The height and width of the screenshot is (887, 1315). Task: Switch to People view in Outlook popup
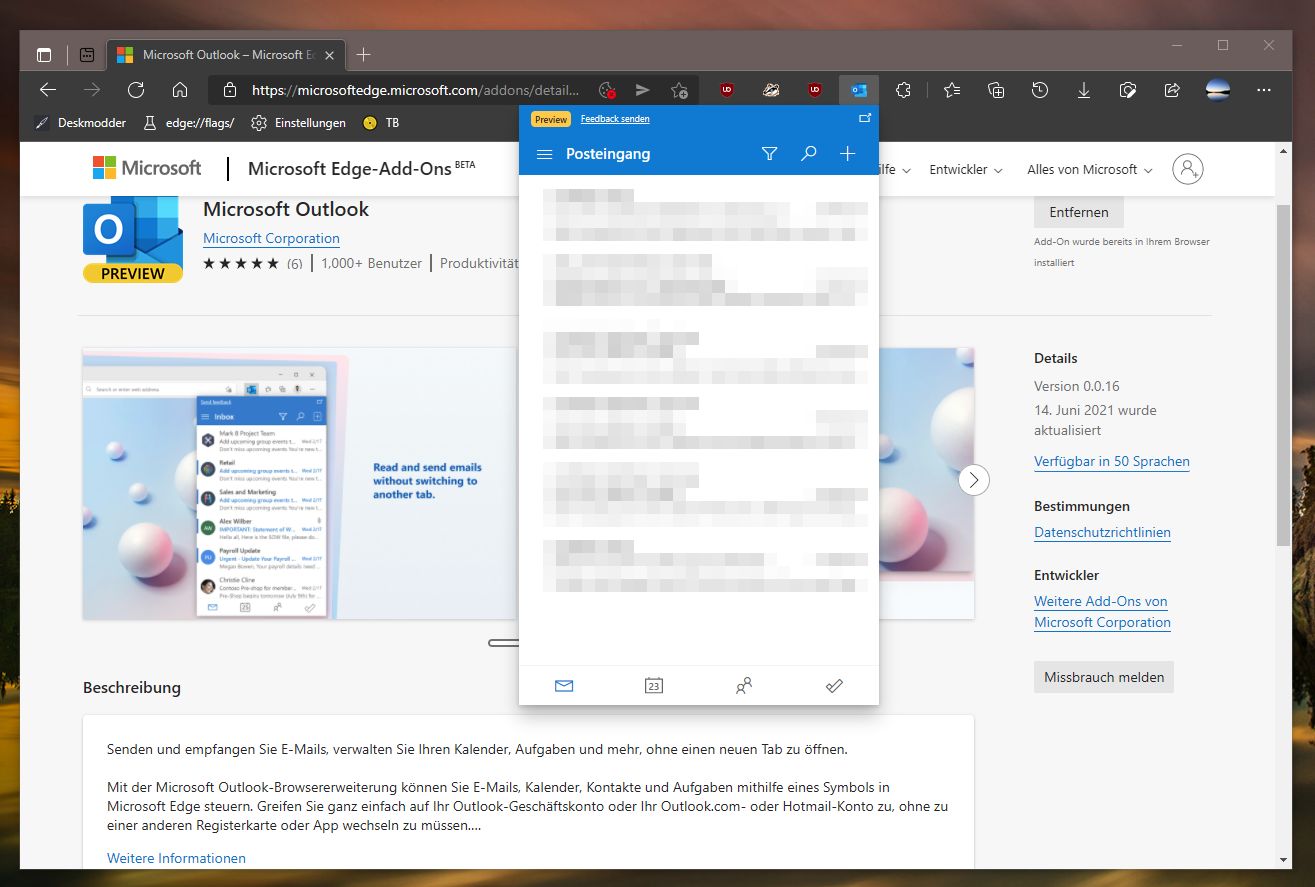pyautogui.click(x=744, y=686)
